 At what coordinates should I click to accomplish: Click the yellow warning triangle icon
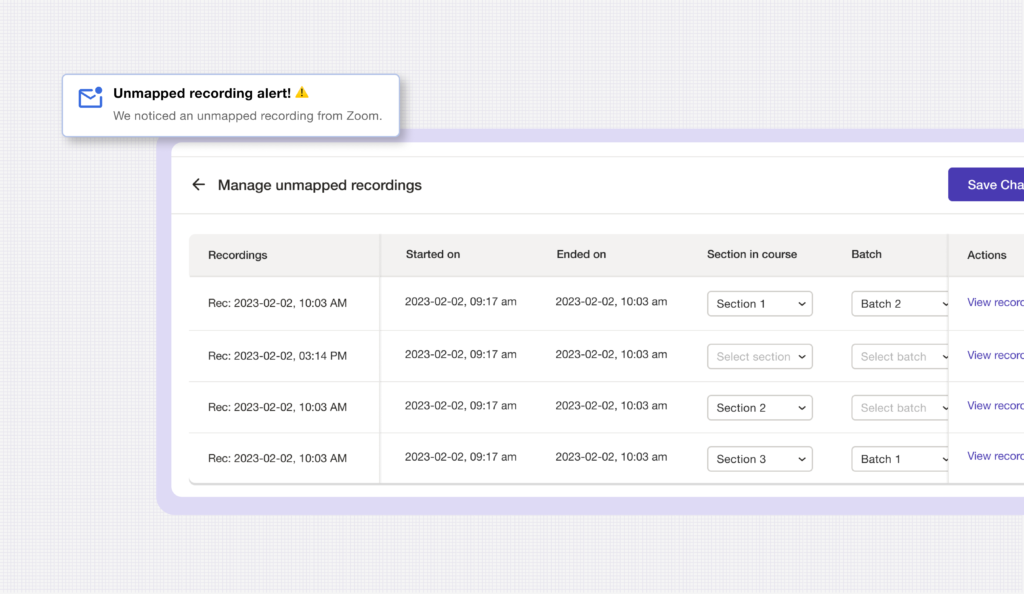pos(302,93)
